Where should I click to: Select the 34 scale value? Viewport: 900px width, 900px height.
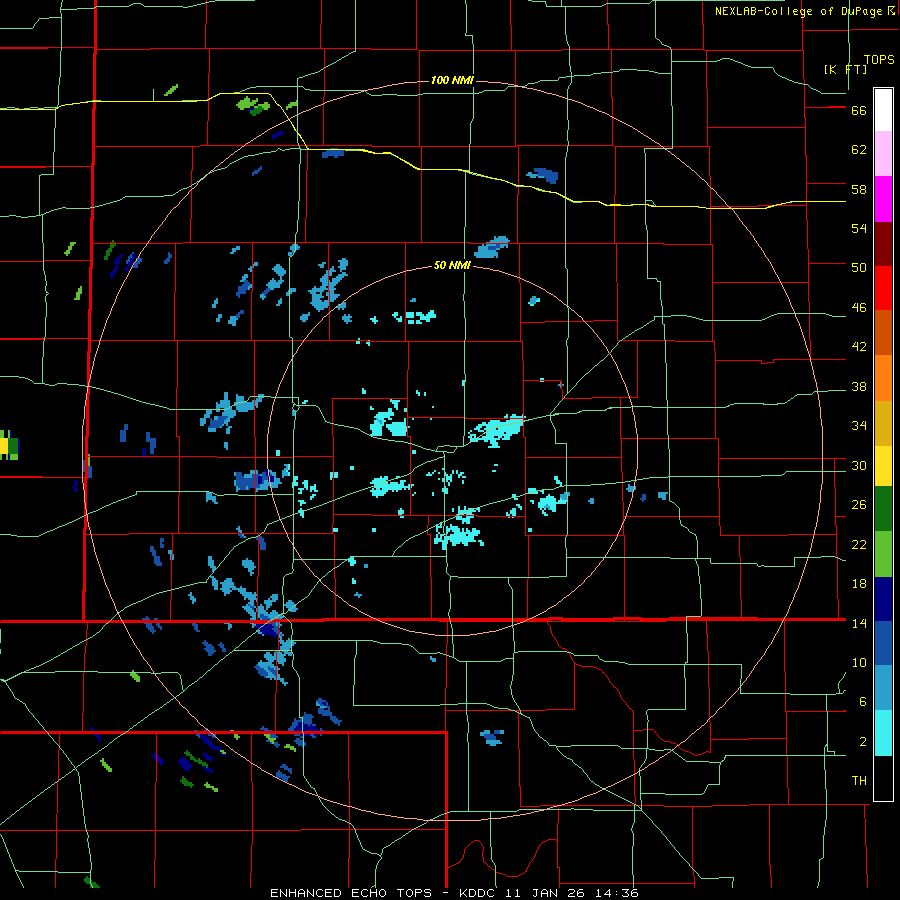coord(859,426)
